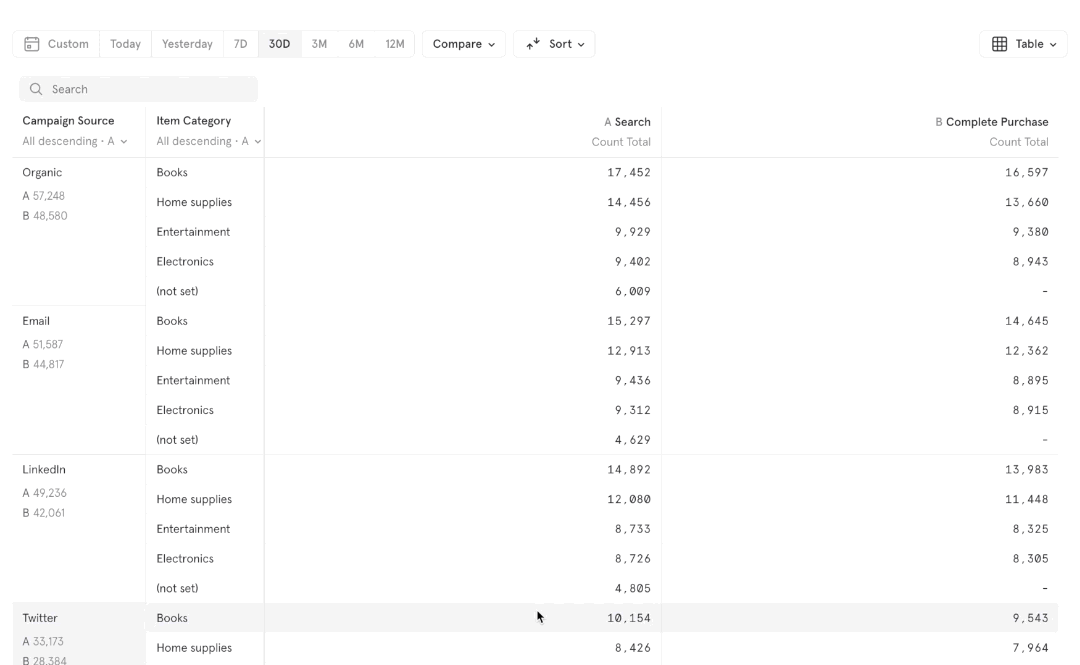Click the 7,964 purchase count cell
The image size is (1080, 665).
coord(1030,648)
